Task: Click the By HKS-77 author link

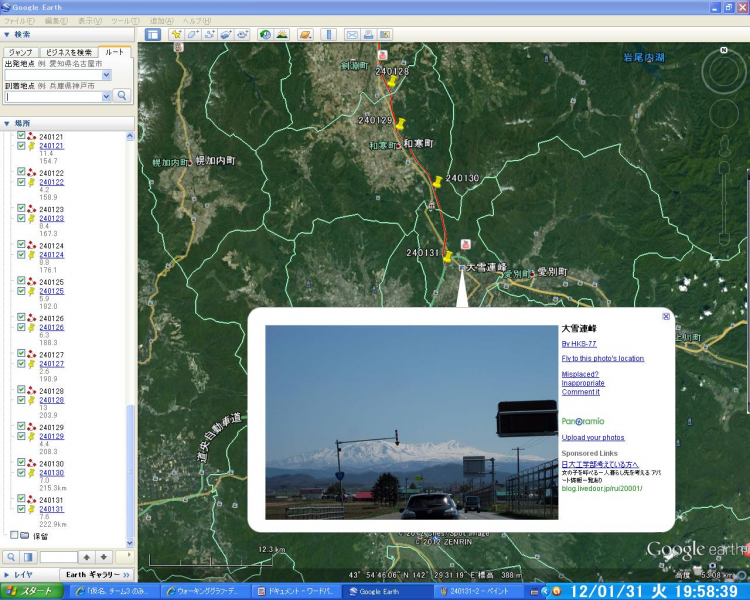Action: pos(579,344)
